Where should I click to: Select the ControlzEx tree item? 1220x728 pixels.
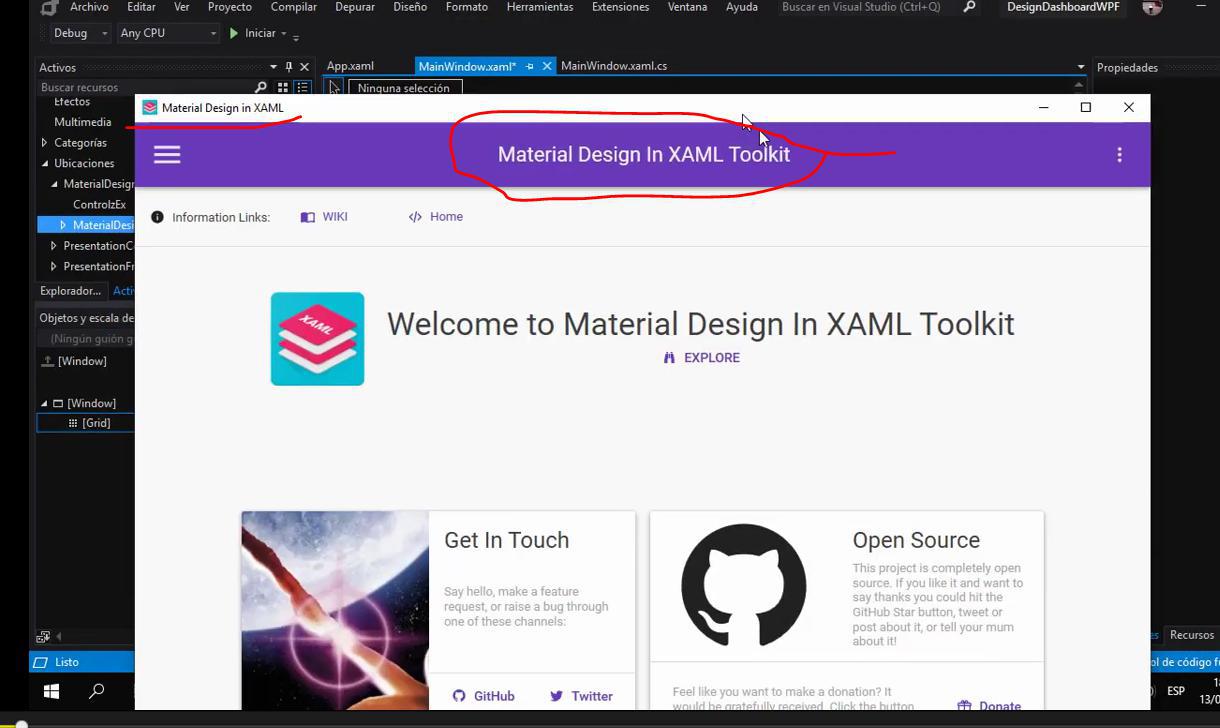point(99,205)
